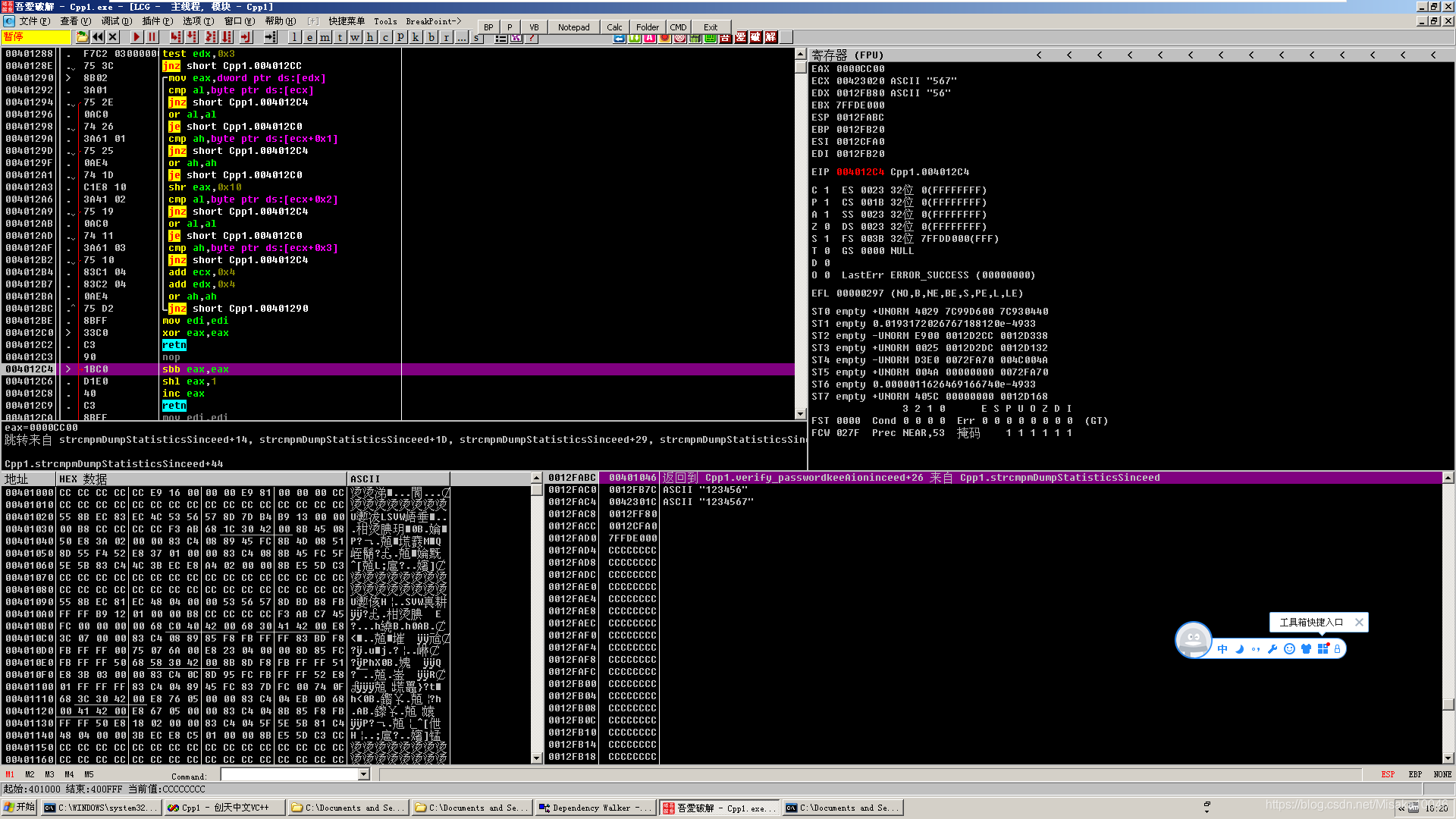Restart the program with the rewind icon

point(98,36)
